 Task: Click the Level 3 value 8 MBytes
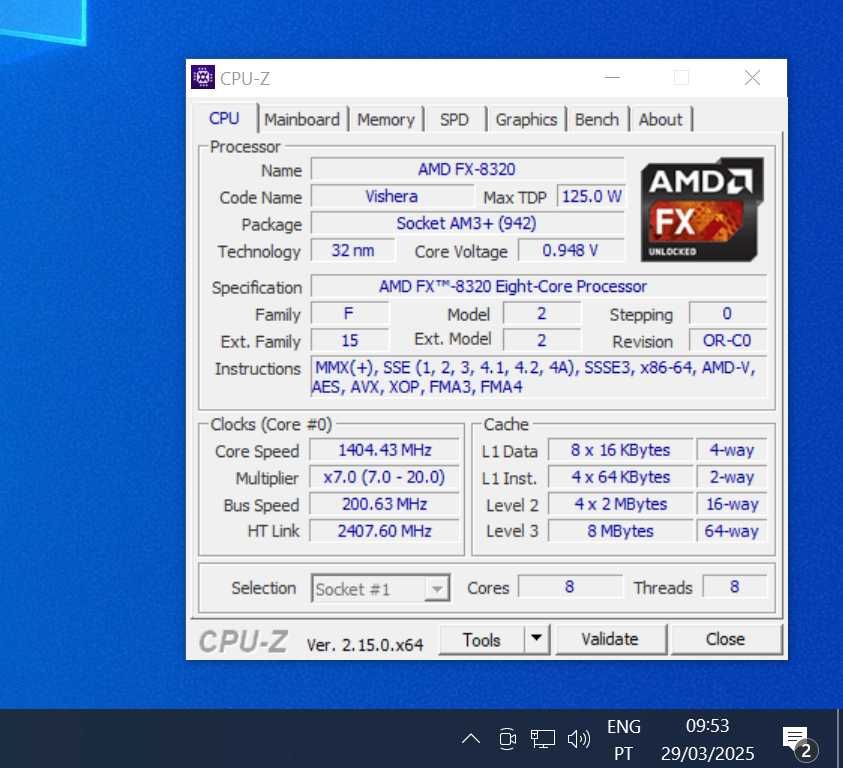pos(620,531)
